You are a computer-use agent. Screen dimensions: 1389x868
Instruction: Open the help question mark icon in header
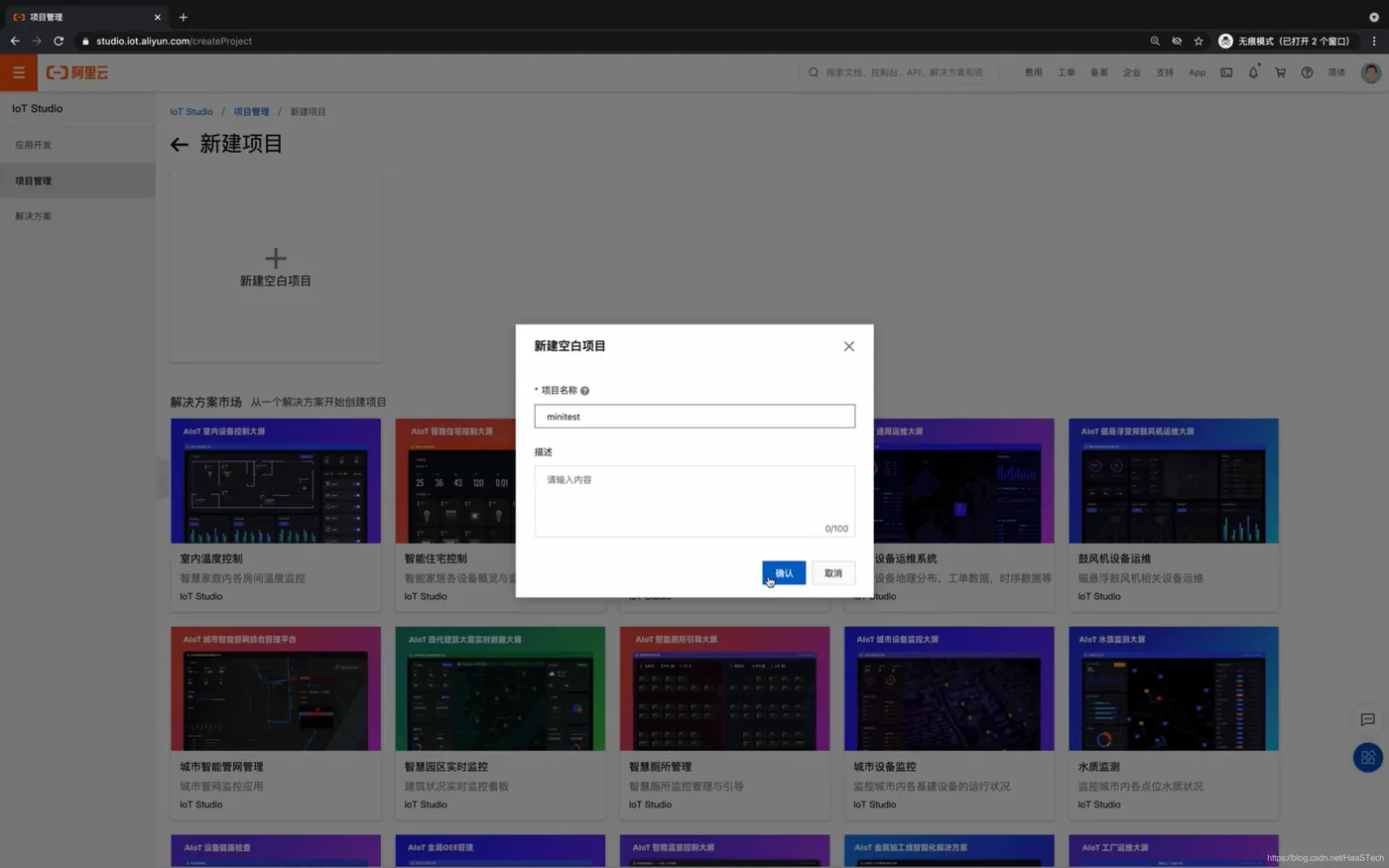click(1307, 72)
